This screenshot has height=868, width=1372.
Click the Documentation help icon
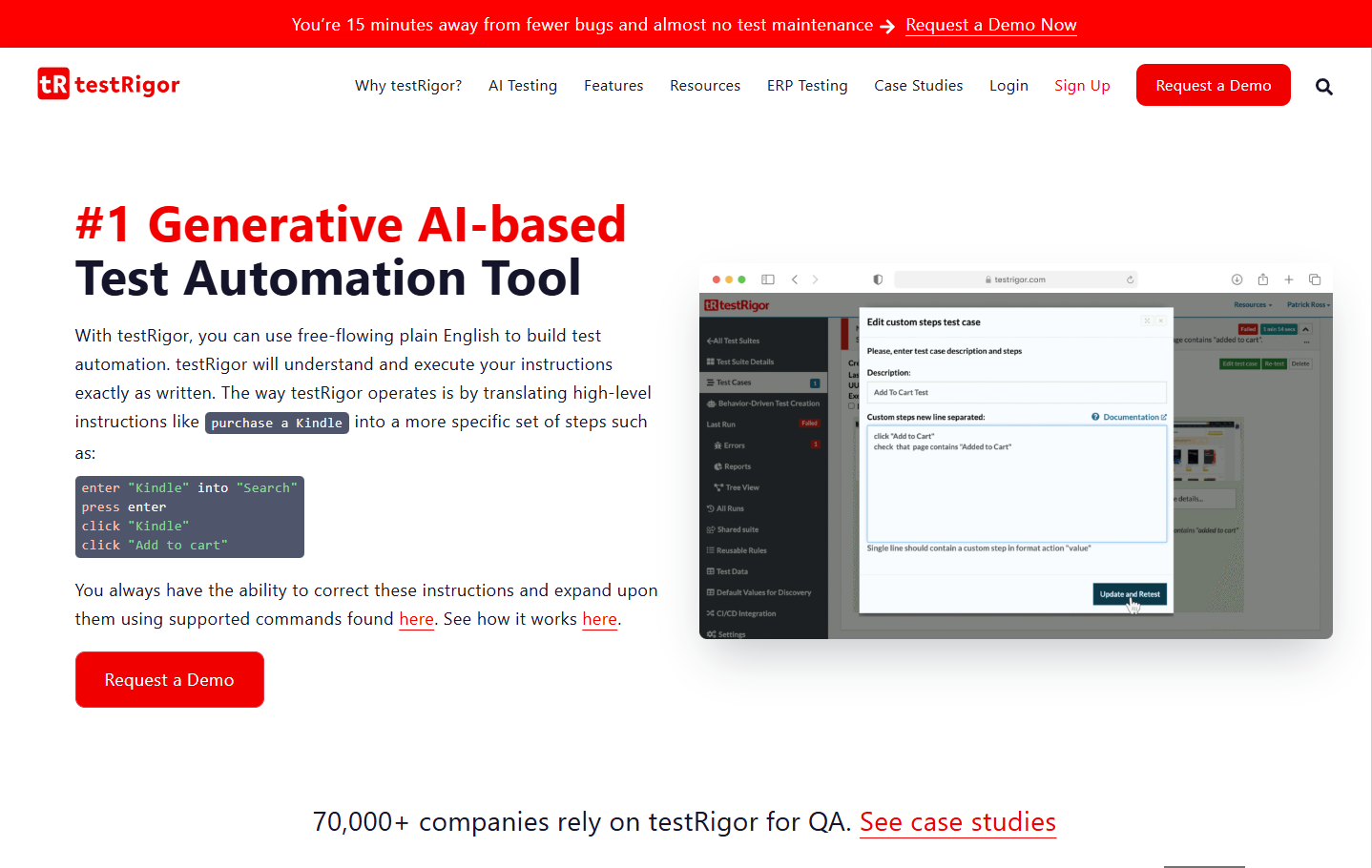tap(1095, 417)
